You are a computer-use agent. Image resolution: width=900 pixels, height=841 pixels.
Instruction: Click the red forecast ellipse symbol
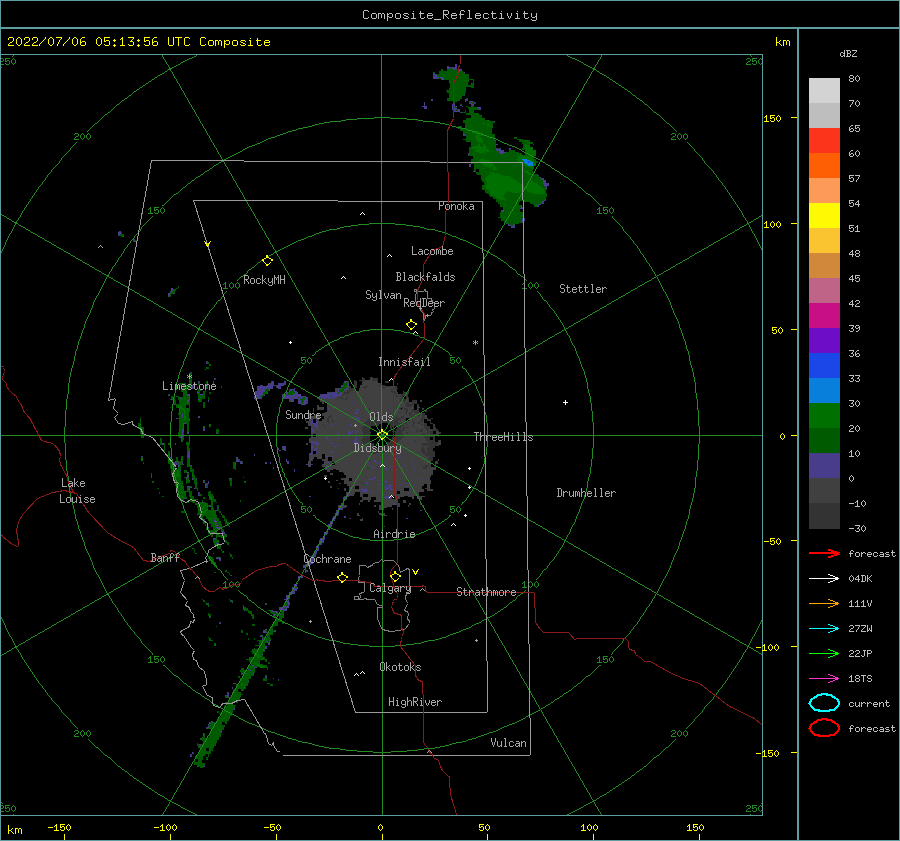point(824,728)
